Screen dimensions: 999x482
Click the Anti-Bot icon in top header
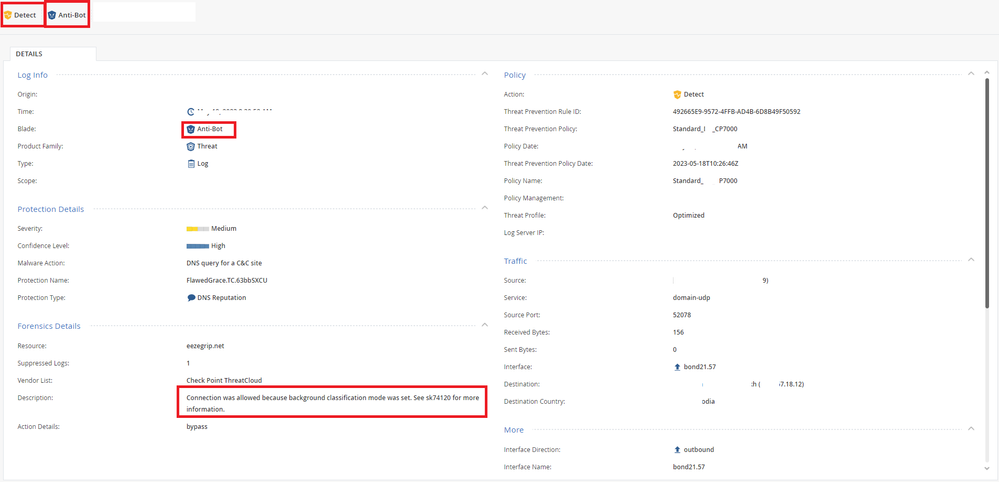(x=52, y=15)
